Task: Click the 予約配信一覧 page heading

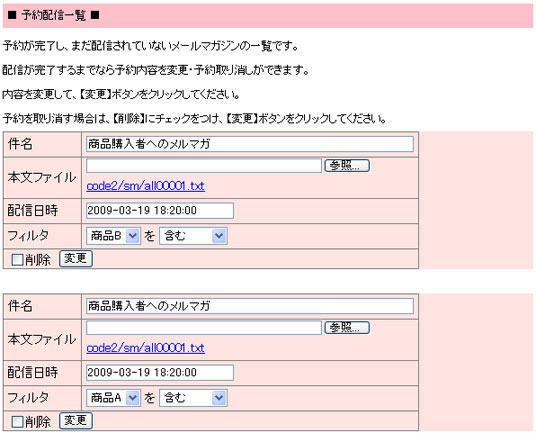Action: [x=54, y=15]
